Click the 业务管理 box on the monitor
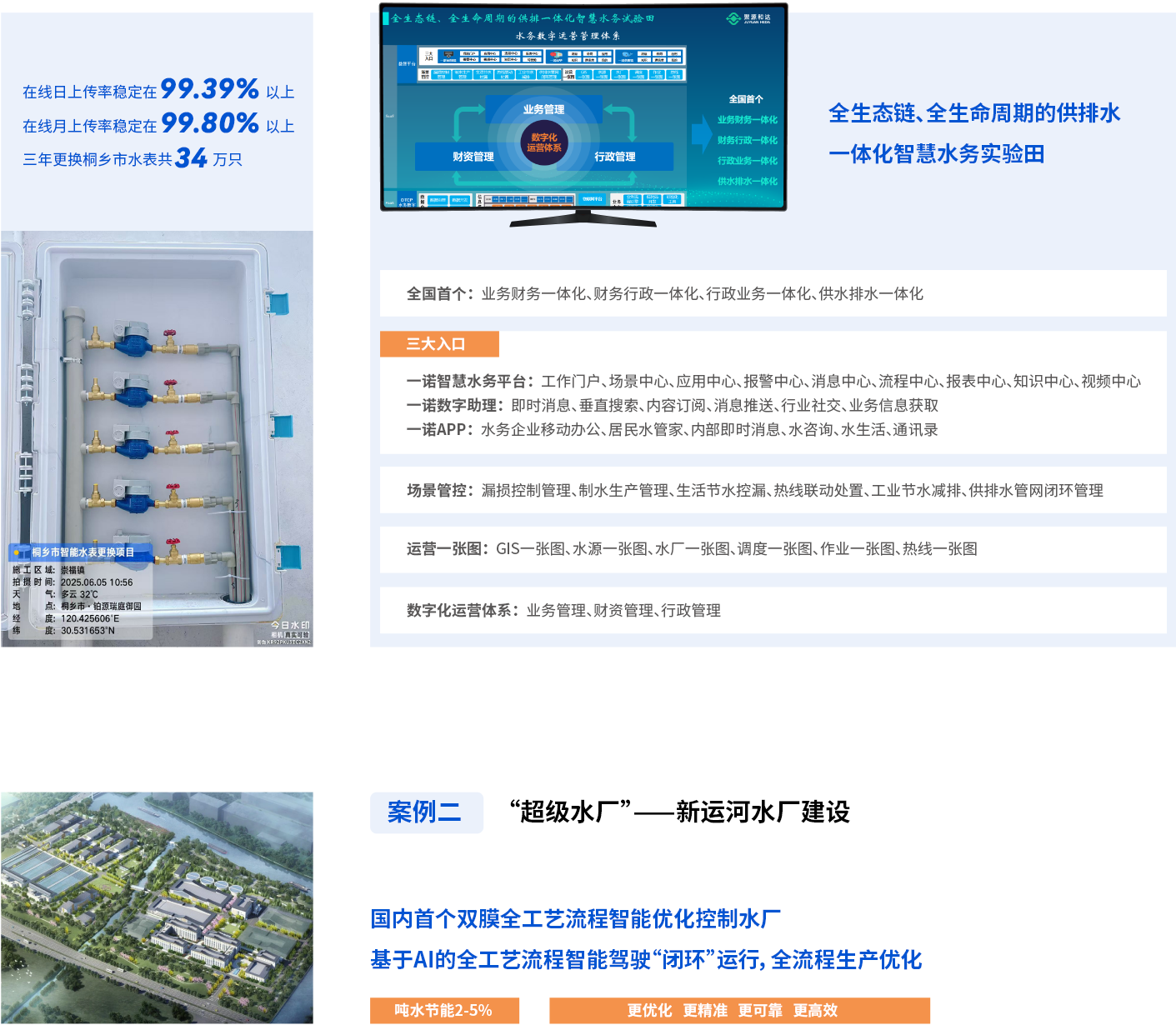 click(543, 110)
